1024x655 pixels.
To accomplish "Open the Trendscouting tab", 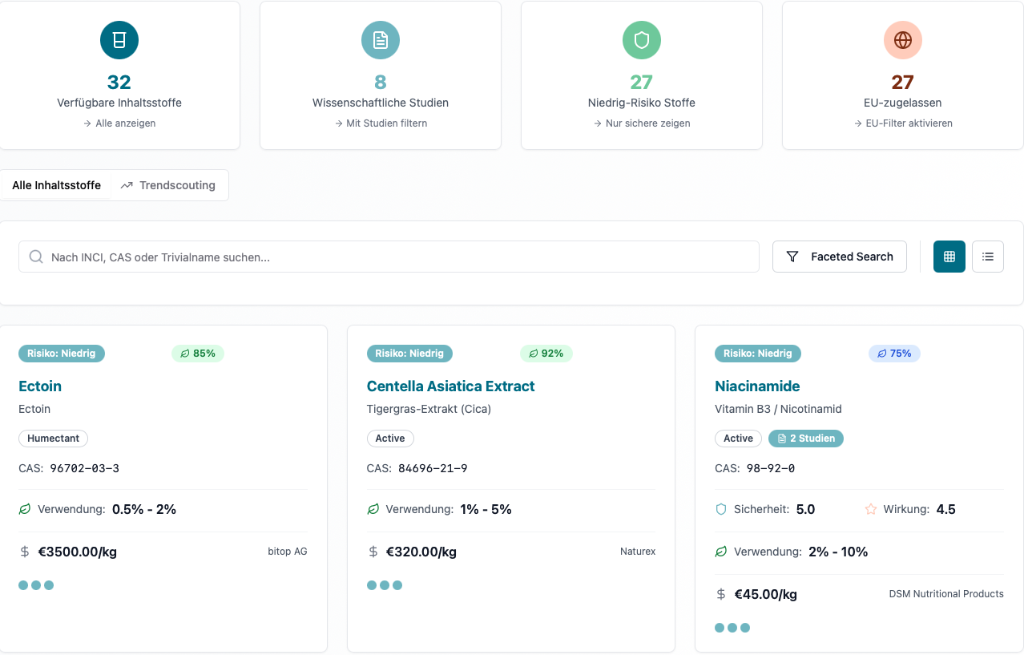I will click(168, 185).
